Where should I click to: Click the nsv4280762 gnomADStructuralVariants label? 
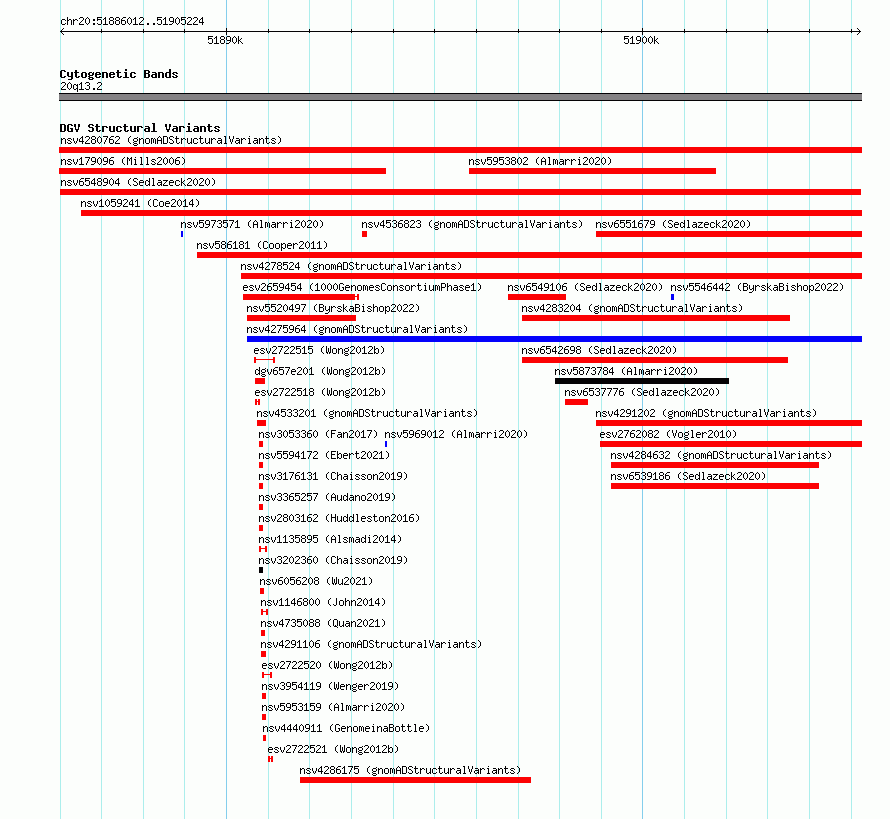coord(171,140)
